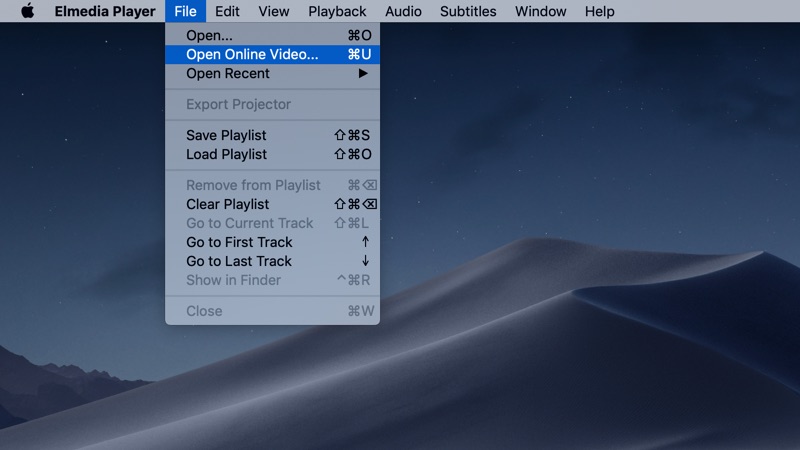Open the Apple menu
Screen dimensions: 800x450
pyautogui.click(x=28, y=11)
